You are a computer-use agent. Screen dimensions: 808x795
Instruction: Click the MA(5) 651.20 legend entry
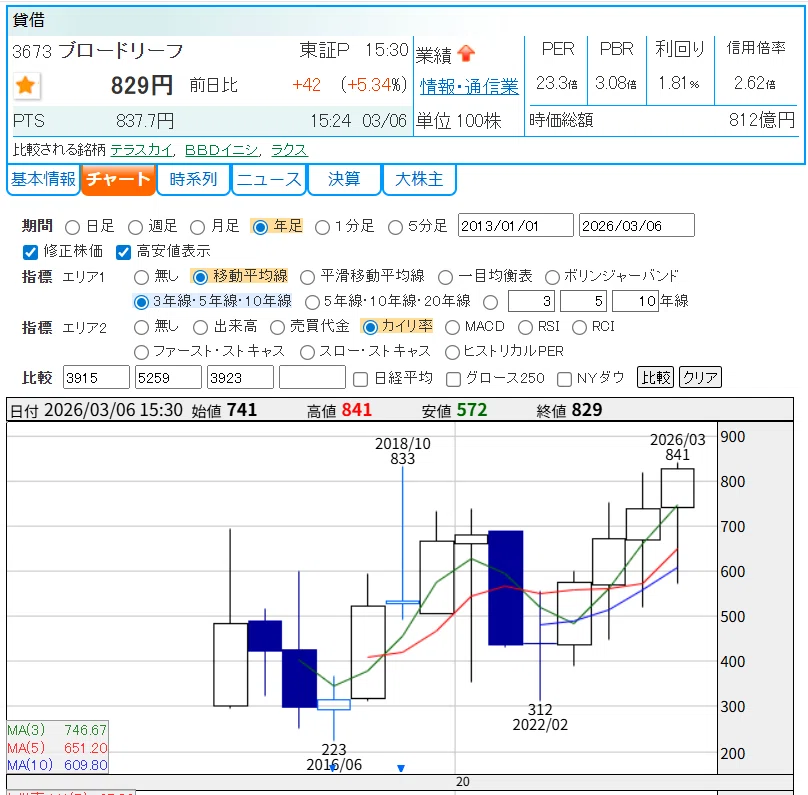[57, 748]
